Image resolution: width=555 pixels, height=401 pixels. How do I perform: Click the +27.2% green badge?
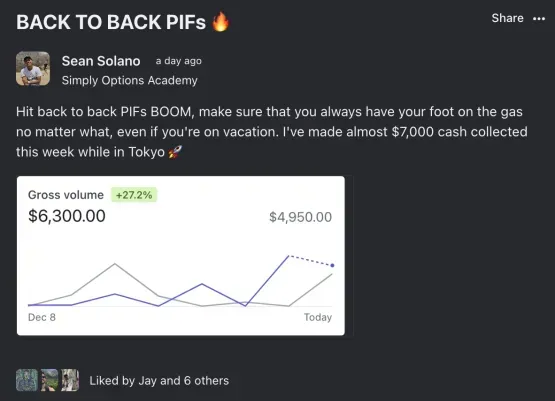(x=134, y=195)
